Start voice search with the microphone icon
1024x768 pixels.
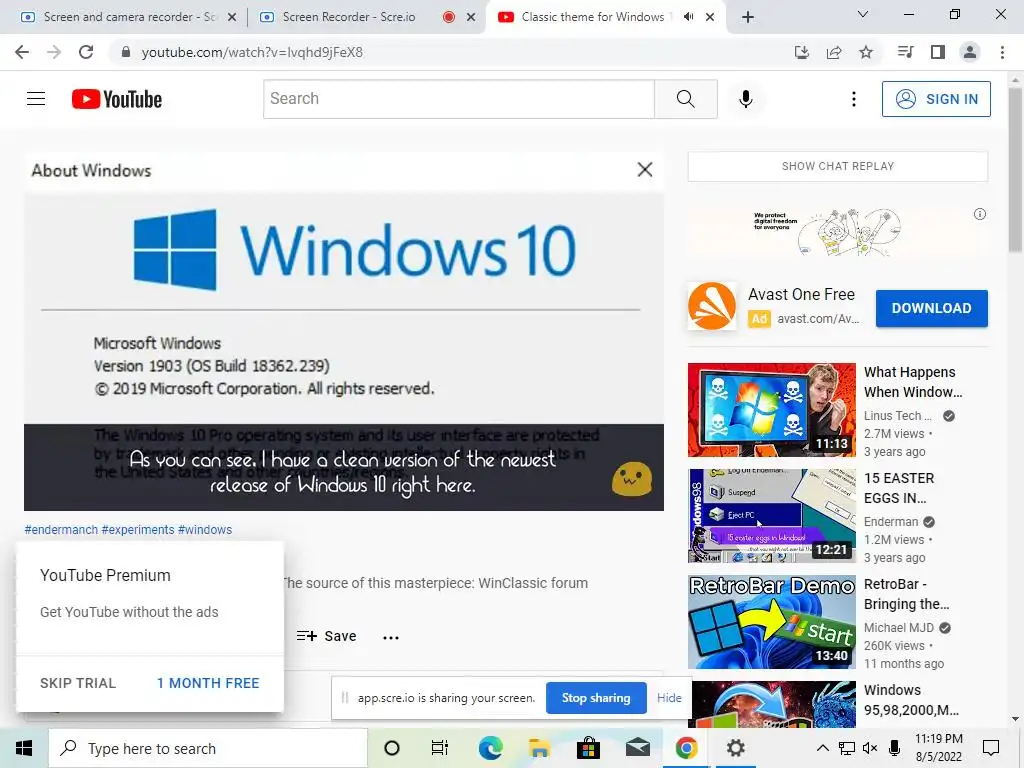click(x=745, y=99)
